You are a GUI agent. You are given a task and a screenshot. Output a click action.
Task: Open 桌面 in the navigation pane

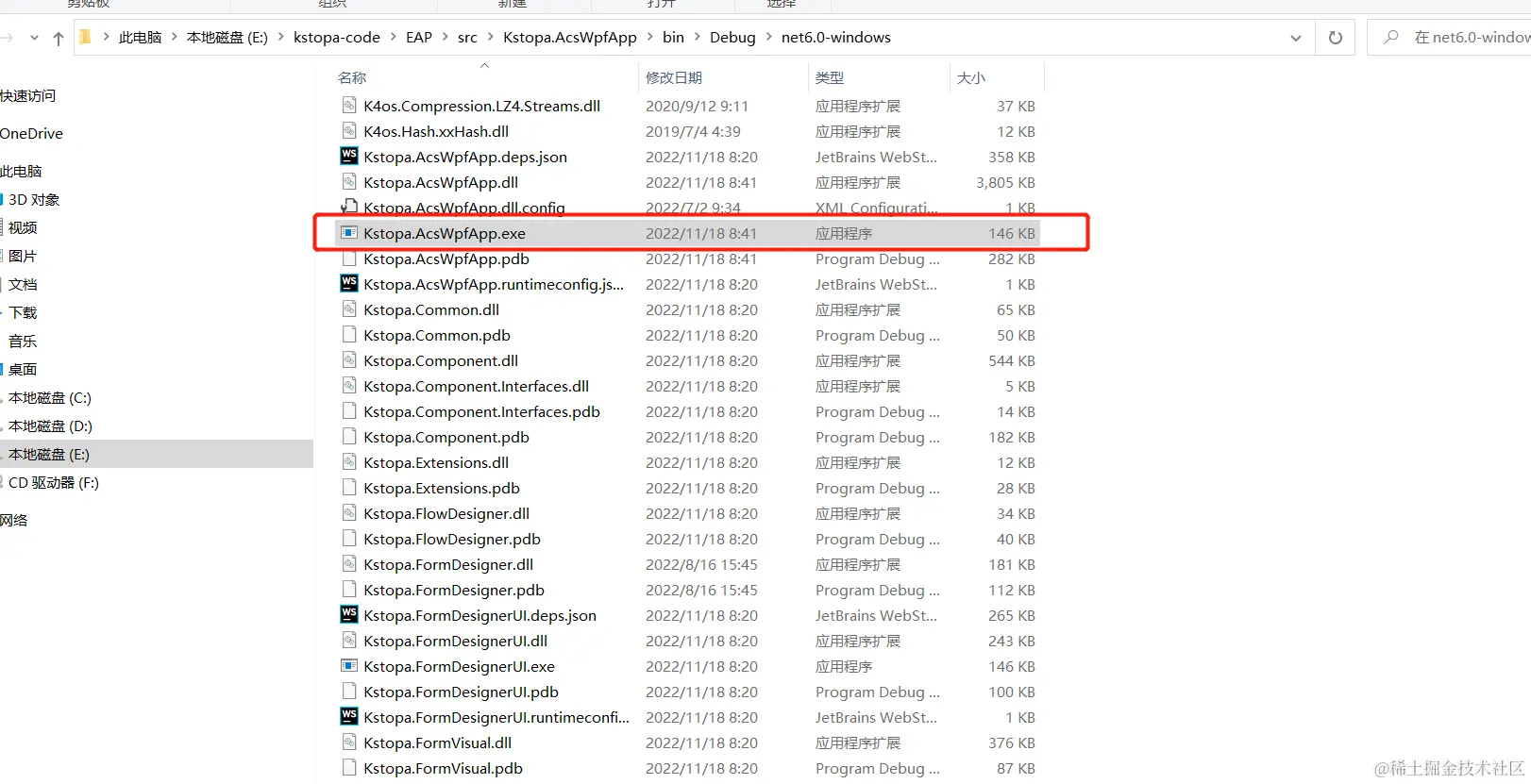tap(23, 370)
